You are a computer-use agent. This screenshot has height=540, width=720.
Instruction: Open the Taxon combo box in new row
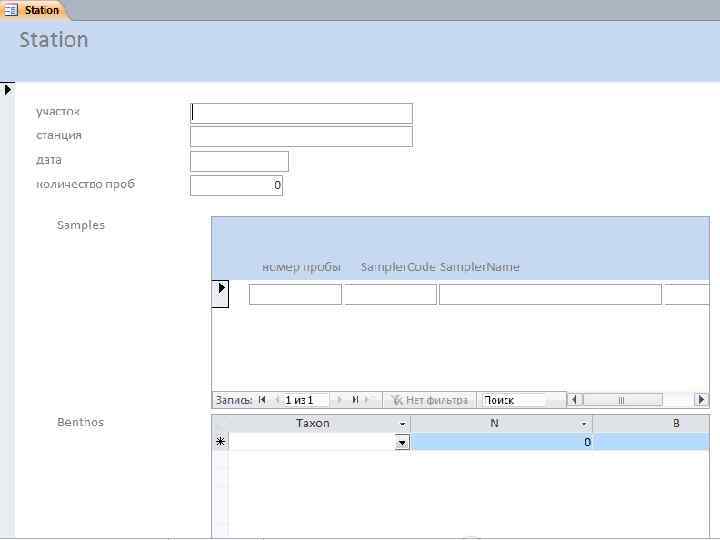(x=402, y=443)
